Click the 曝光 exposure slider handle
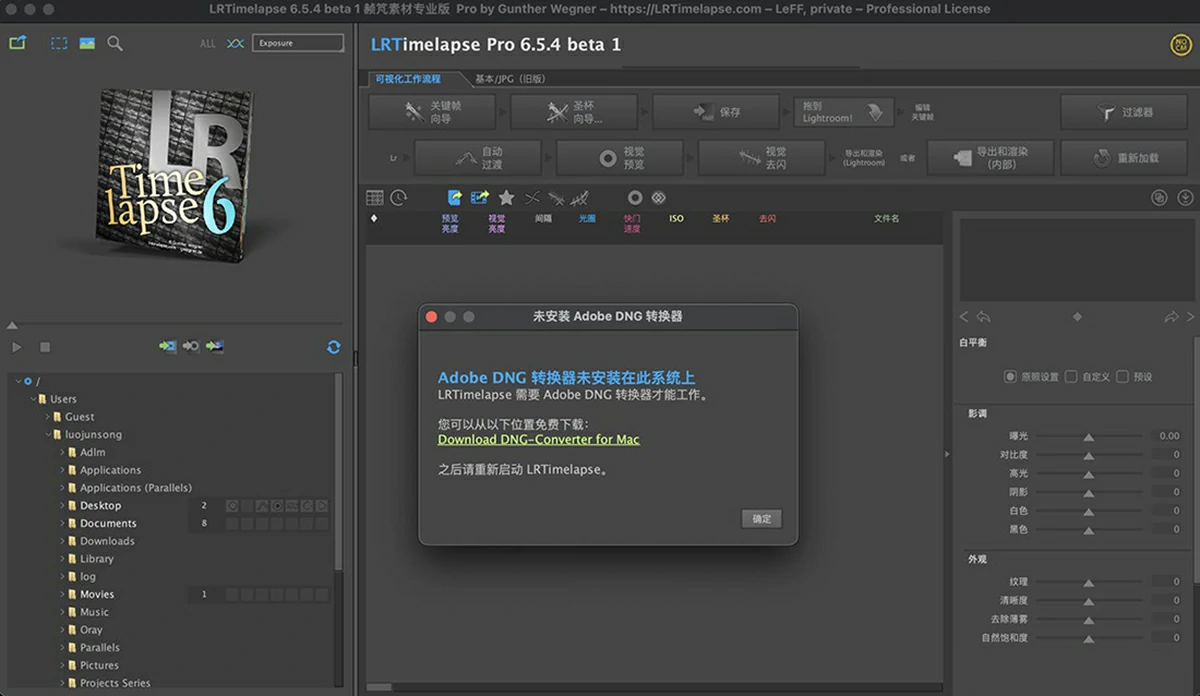Screen dimensions: 1200x696 [x=1088, y=437]
